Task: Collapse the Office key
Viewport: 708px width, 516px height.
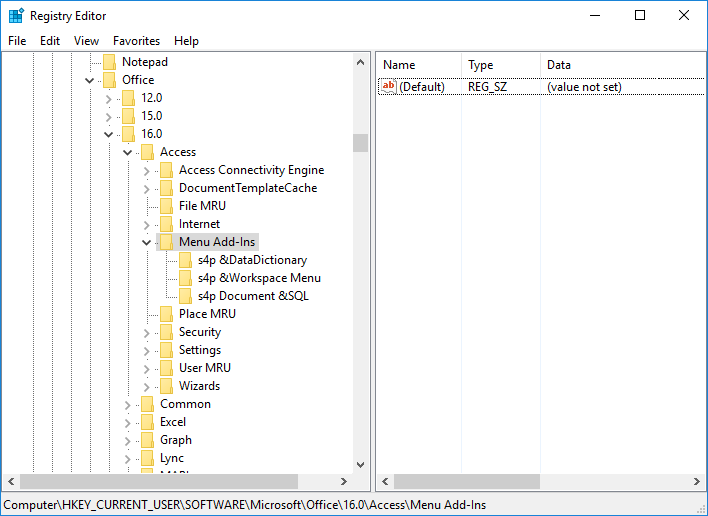Action: [89, 81]
